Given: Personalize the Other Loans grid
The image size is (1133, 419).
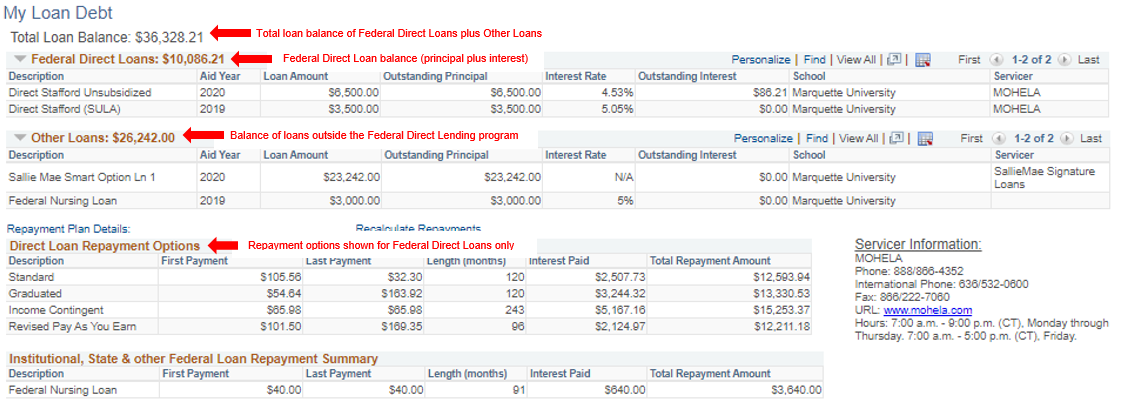Looking at the screenshot, I should pyautogui.click(x=763, y=139).
